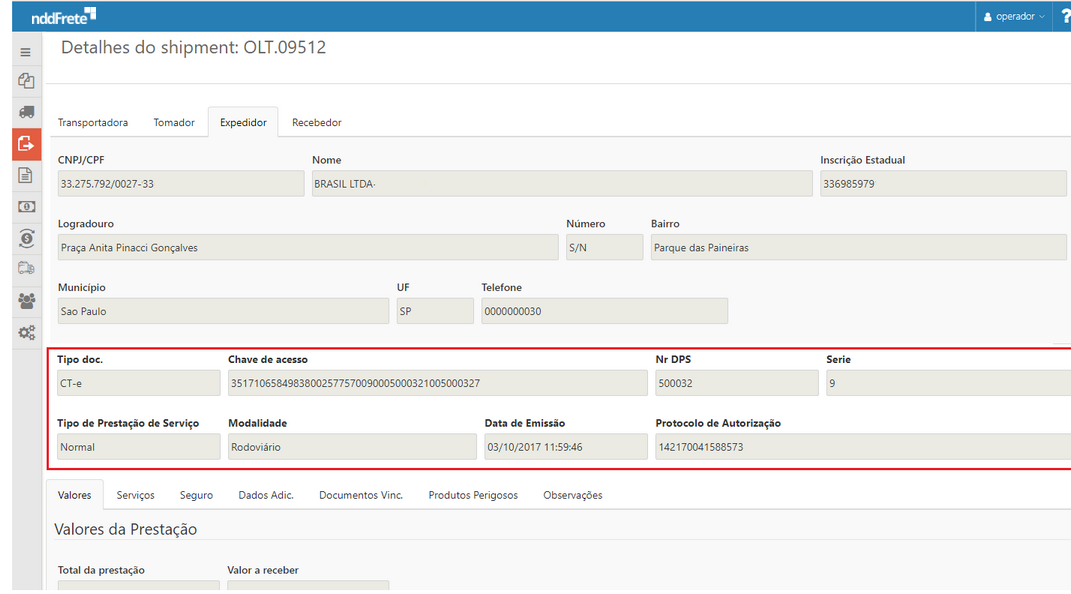The width and height of the screenshot is (1071, 594).
Task: Open the settings gears icon in sidebar
Action: (x=26, y=332)
